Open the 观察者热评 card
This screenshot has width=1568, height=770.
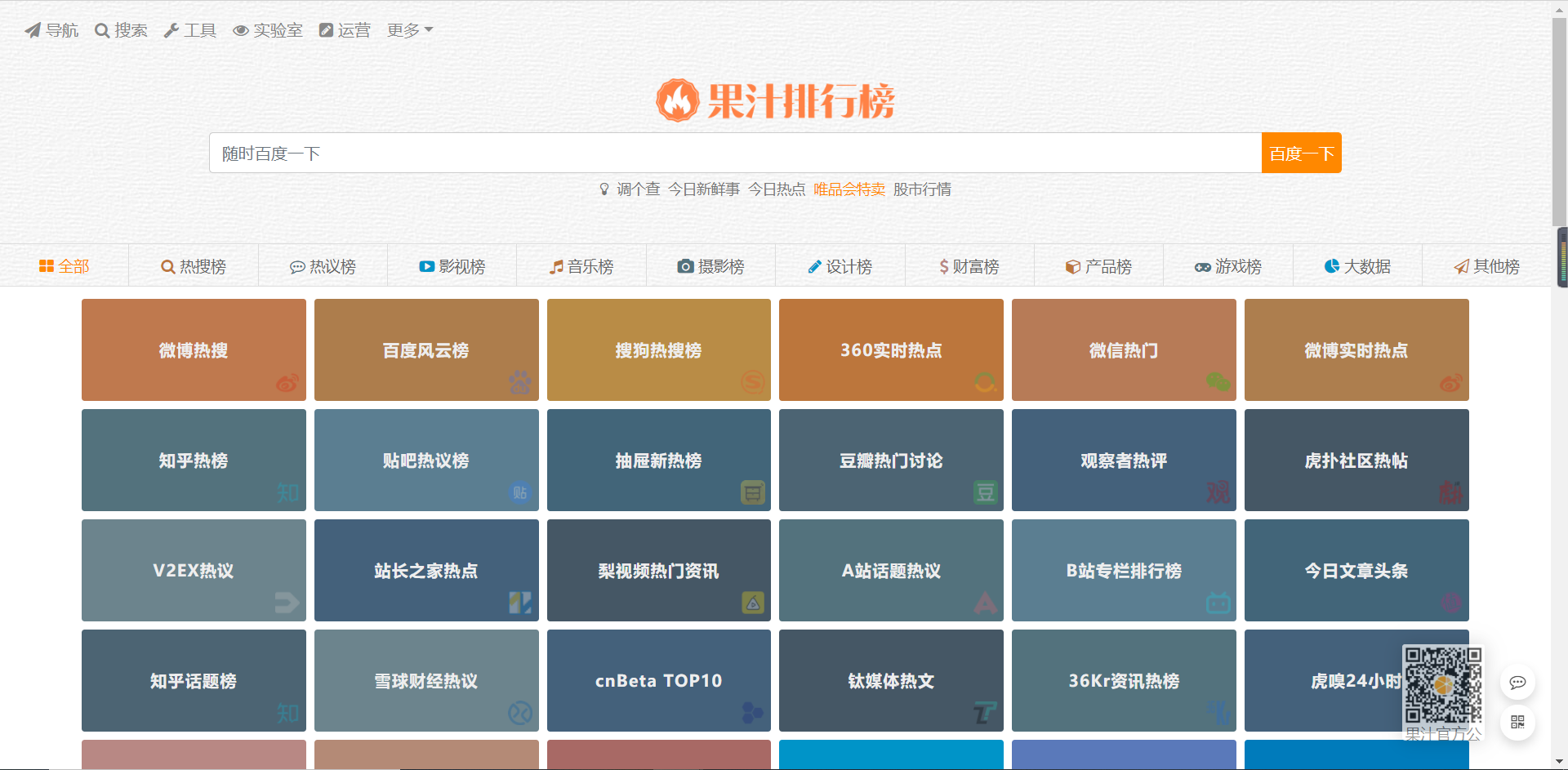(1124, 460)
